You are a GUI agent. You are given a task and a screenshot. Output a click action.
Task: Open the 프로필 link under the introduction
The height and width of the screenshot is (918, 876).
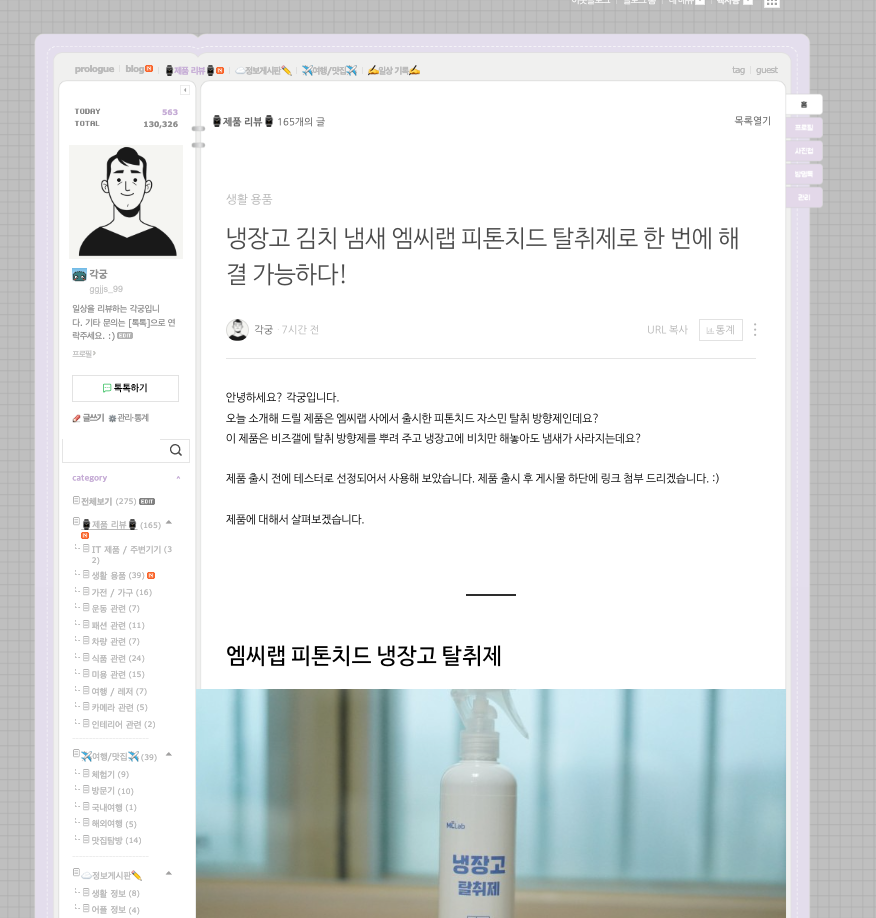(x=84, y=354)
